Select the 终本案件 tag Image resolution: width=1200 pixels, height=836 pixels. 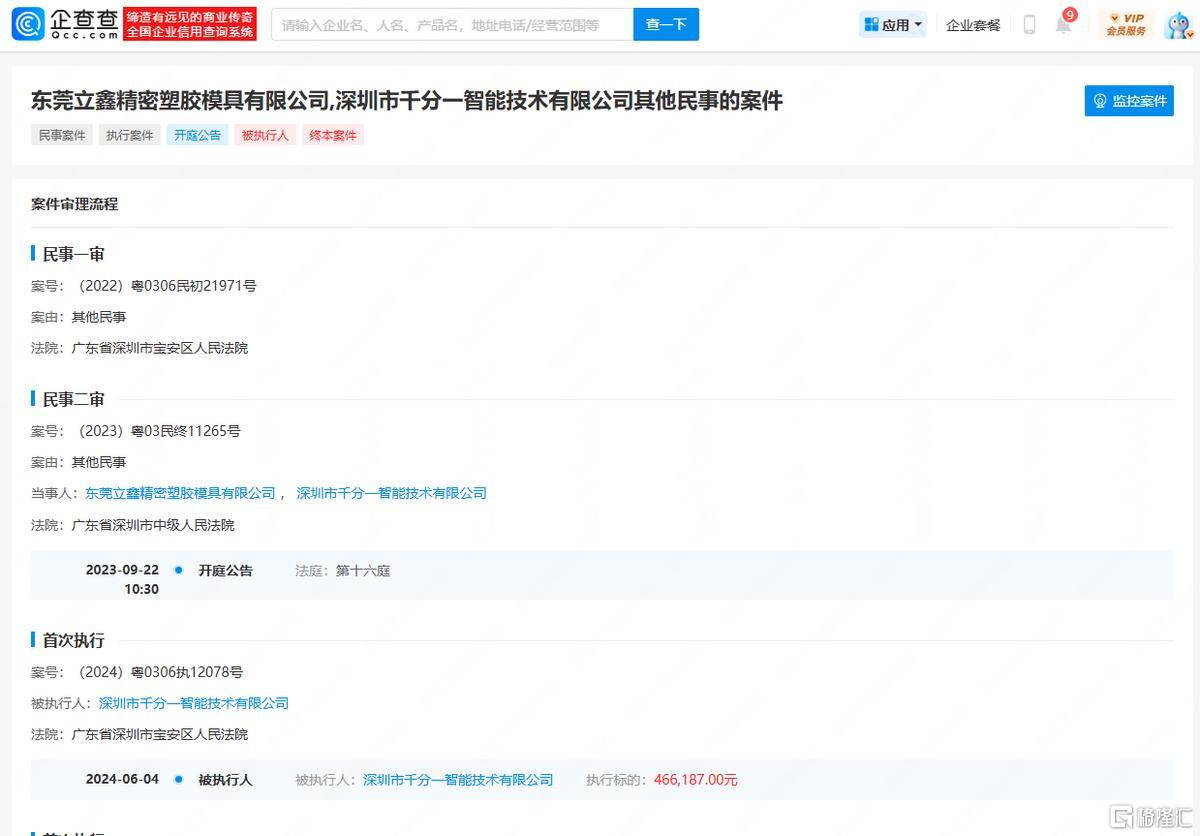coord(333,135)
